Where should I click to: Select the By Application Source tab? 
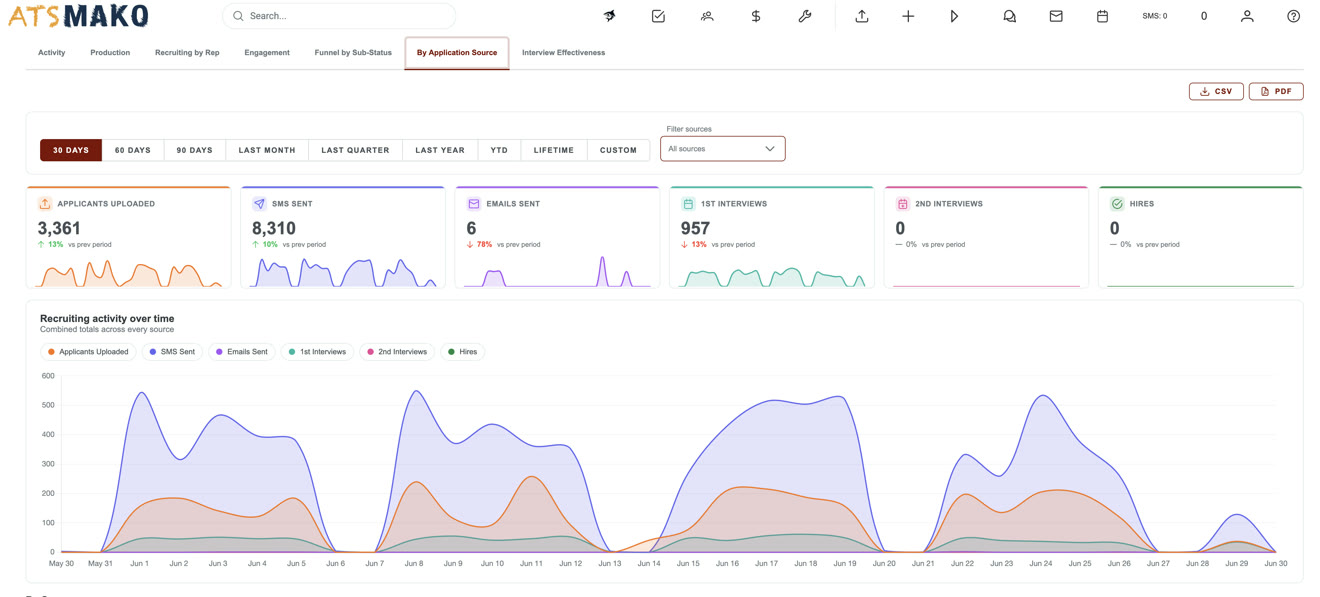coord(457,53)
